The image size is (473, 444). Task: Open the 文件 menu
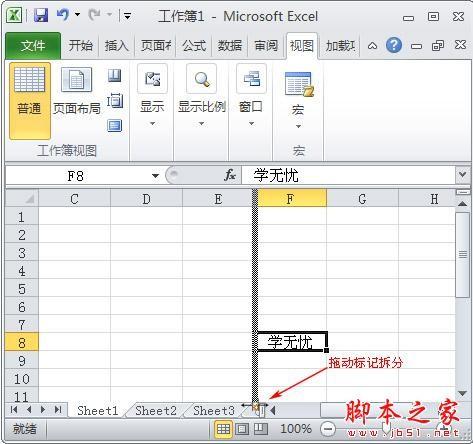(33, 45)
